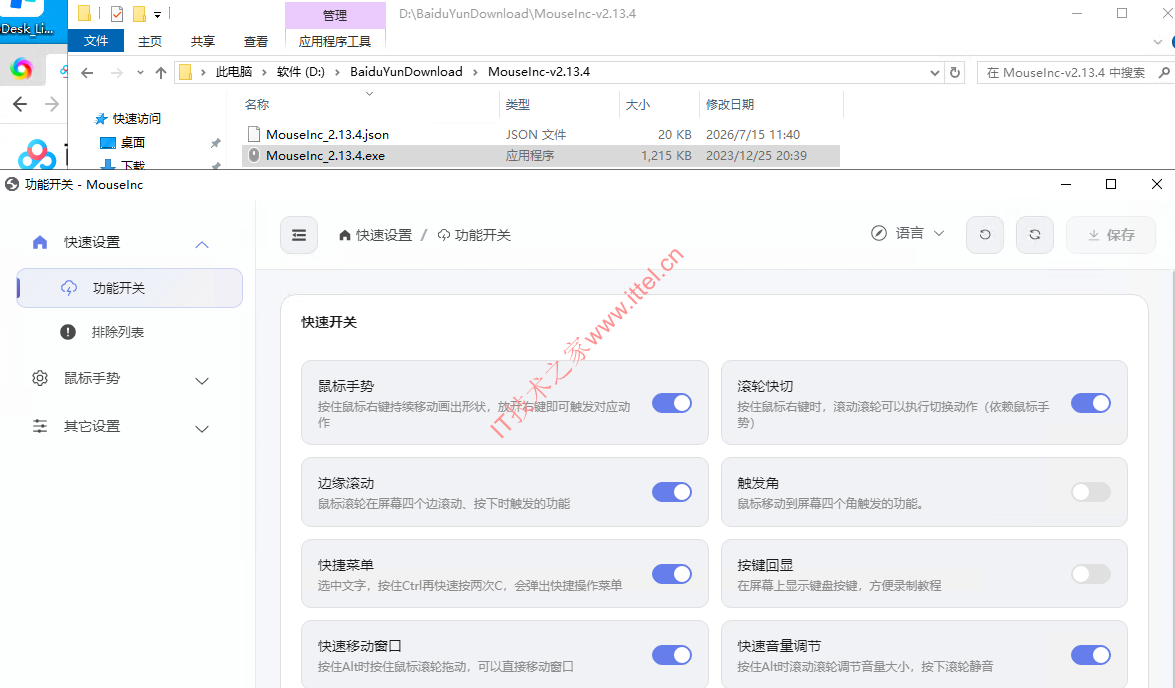This screenshot has height=688, width=1175.
Task: Click the search magnifier in Explorer
Action: point(1164,73)
